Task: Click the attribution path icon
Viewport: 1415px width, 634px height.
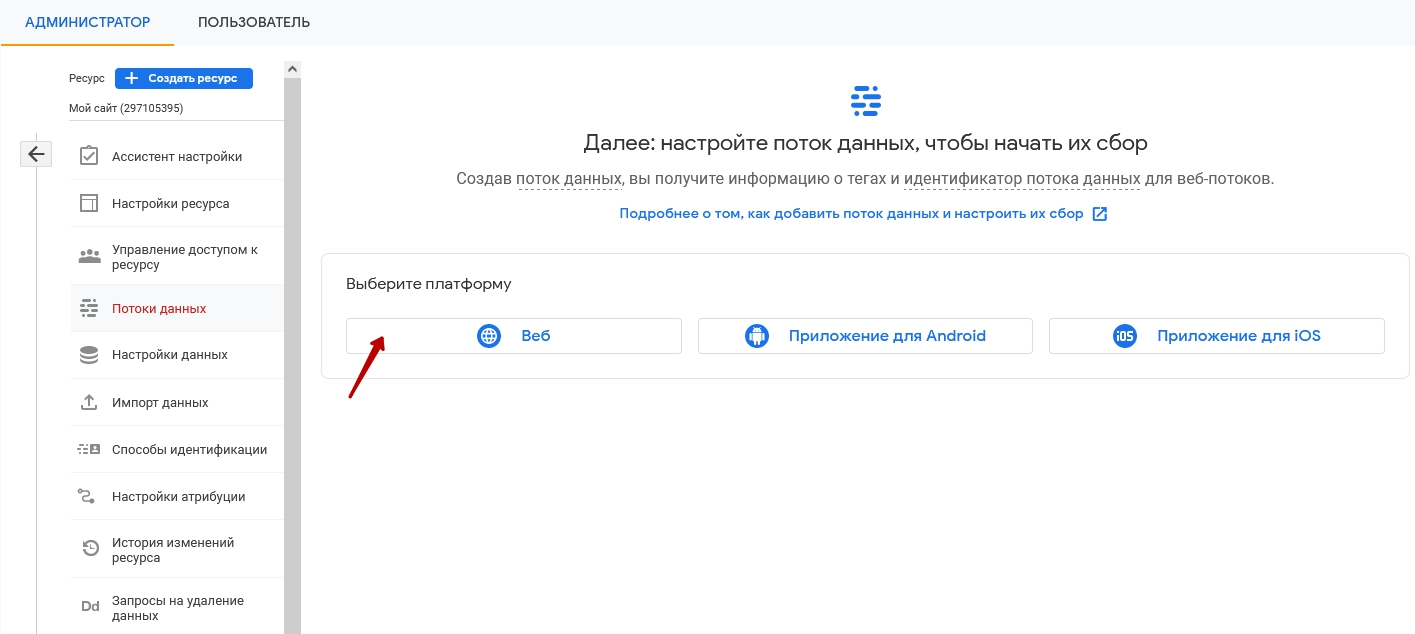Action: point(89,496)
